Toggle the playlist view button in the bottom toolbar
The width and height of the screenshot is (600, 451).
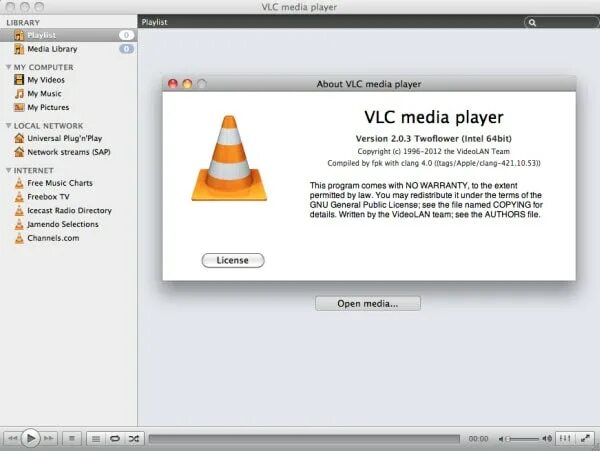96,438
